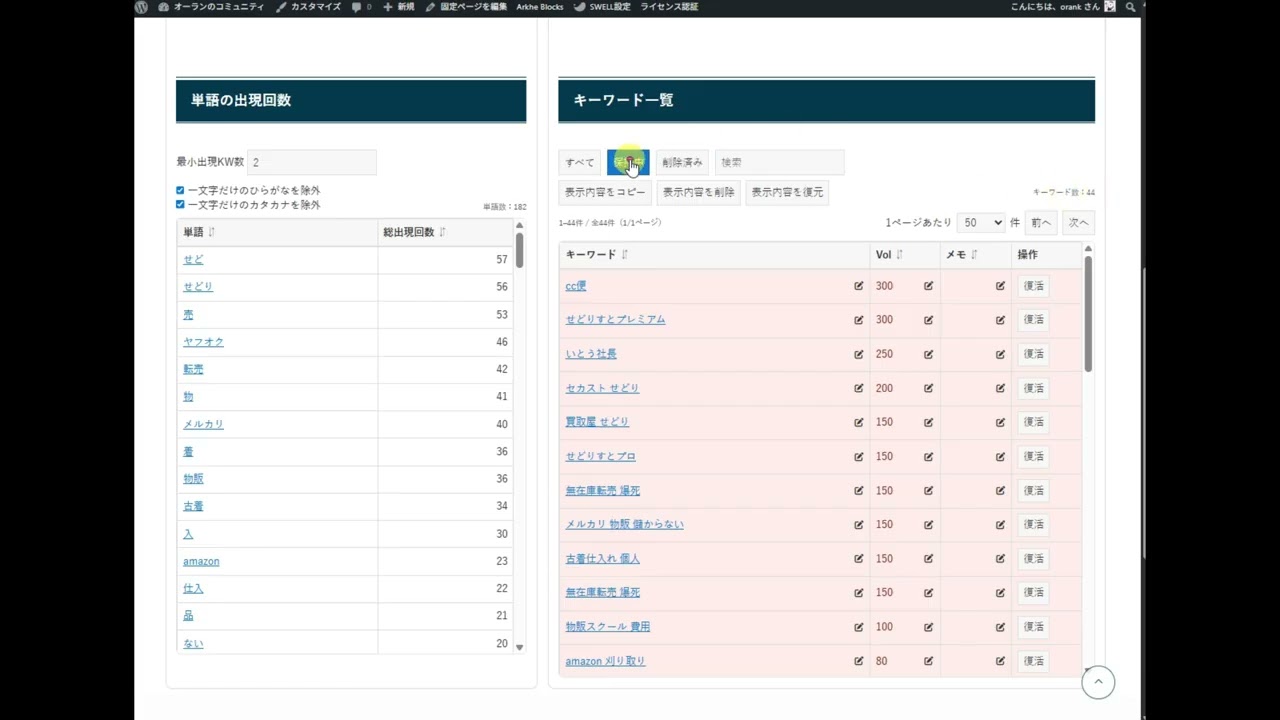
Task: Edit keyword icon for cc便 row
Action: [x=858, y=286]
